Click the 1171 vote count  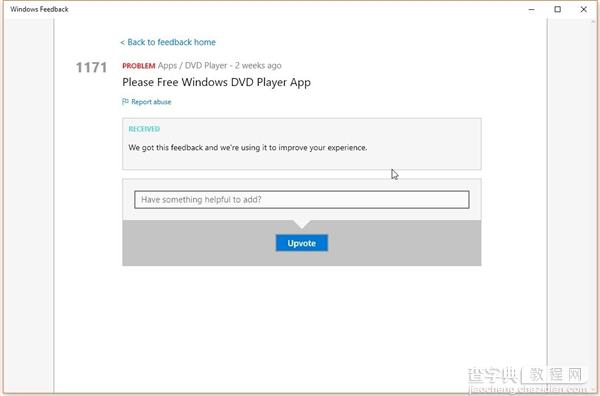(91, 67)
